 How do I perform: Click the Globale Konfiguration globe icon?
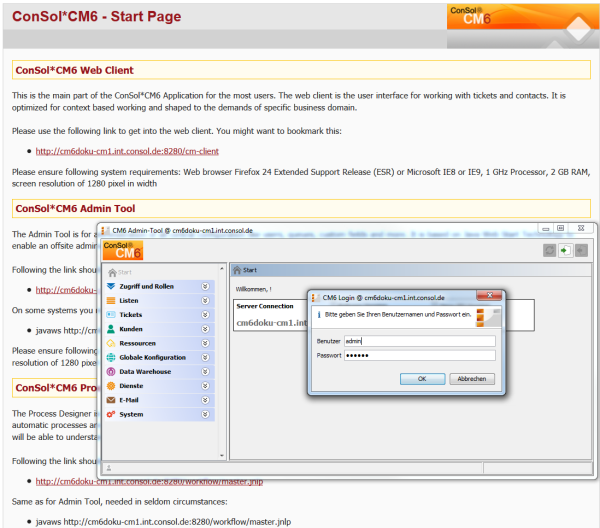tap(111, 357)
